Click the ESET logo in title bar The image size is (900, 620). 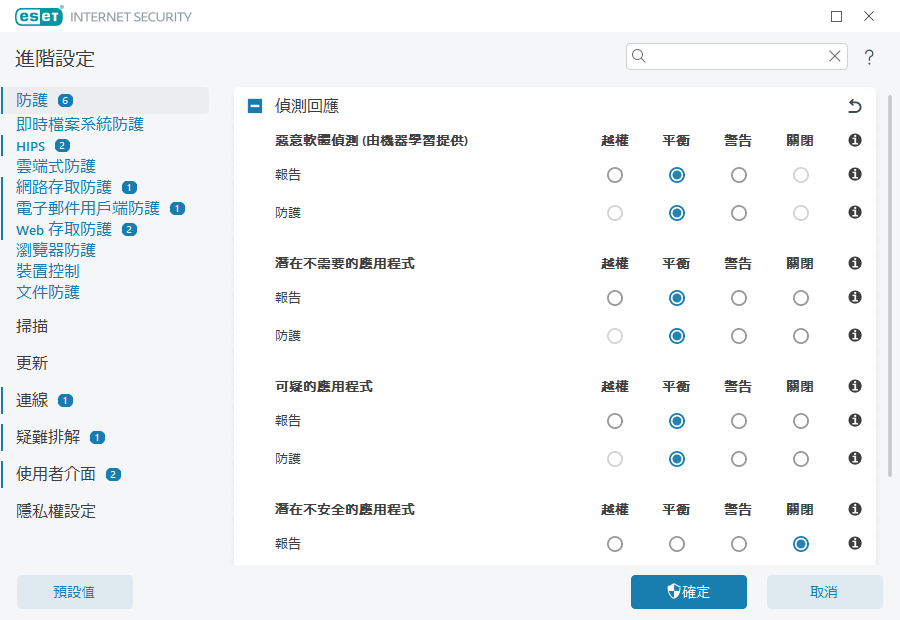coord(39,17)
